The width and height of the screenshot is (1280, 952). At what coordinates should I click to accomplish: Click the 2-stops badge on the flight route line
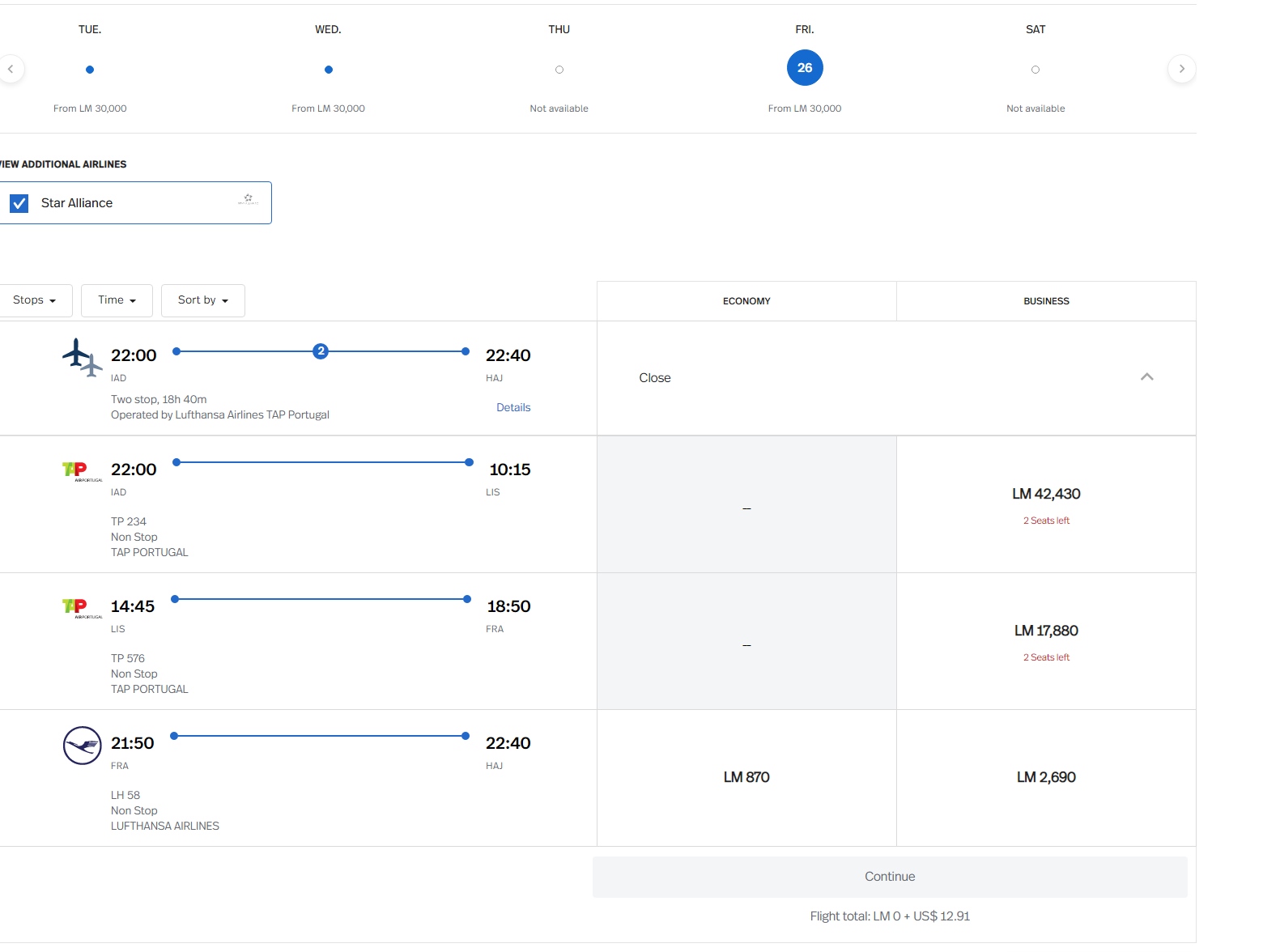[321, 351]
